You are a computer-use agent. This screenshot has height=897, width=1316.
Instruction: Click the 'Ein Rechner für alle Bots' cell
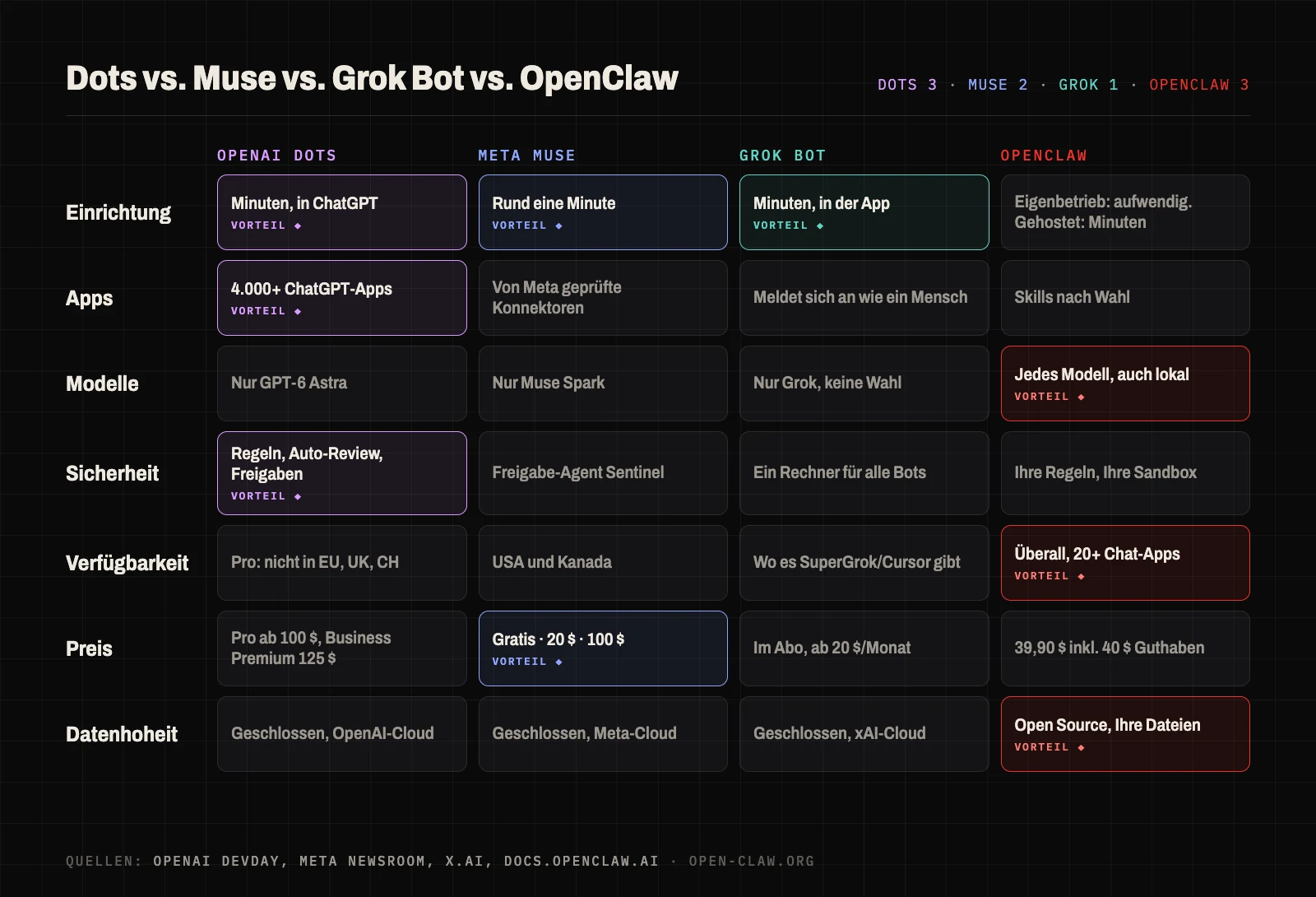[x=864, y=473]
